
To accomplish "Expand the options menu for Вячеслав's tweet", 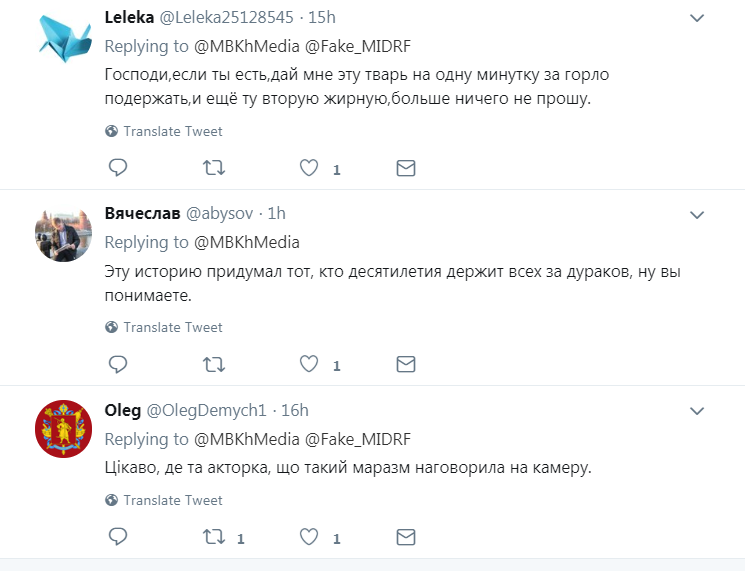I will pyautogui.click(x=697, y=214).
